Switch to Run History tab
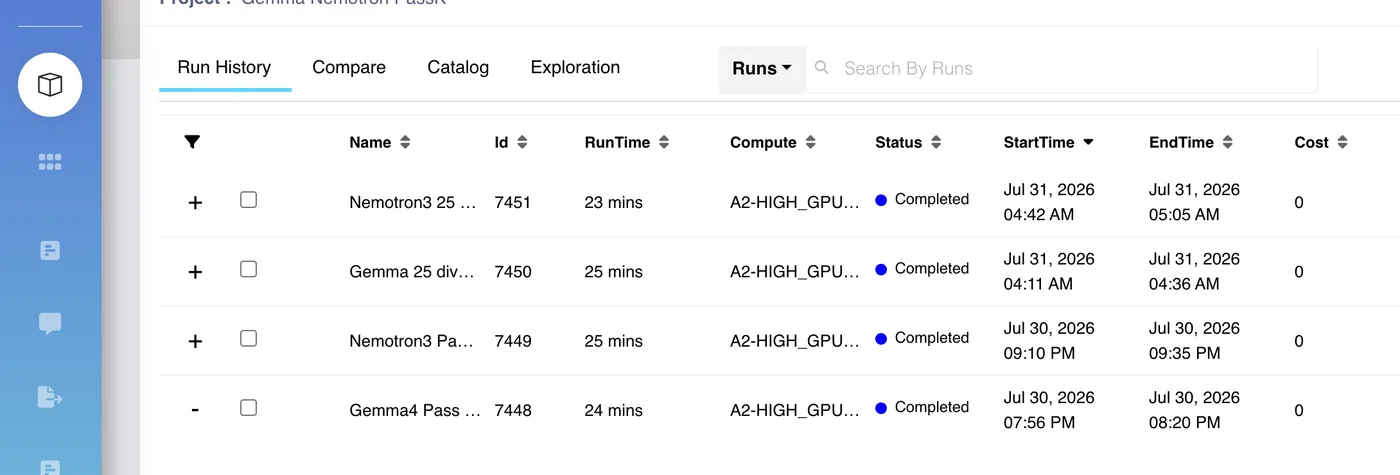This screenshot has width=1400, height=475. 224,67
